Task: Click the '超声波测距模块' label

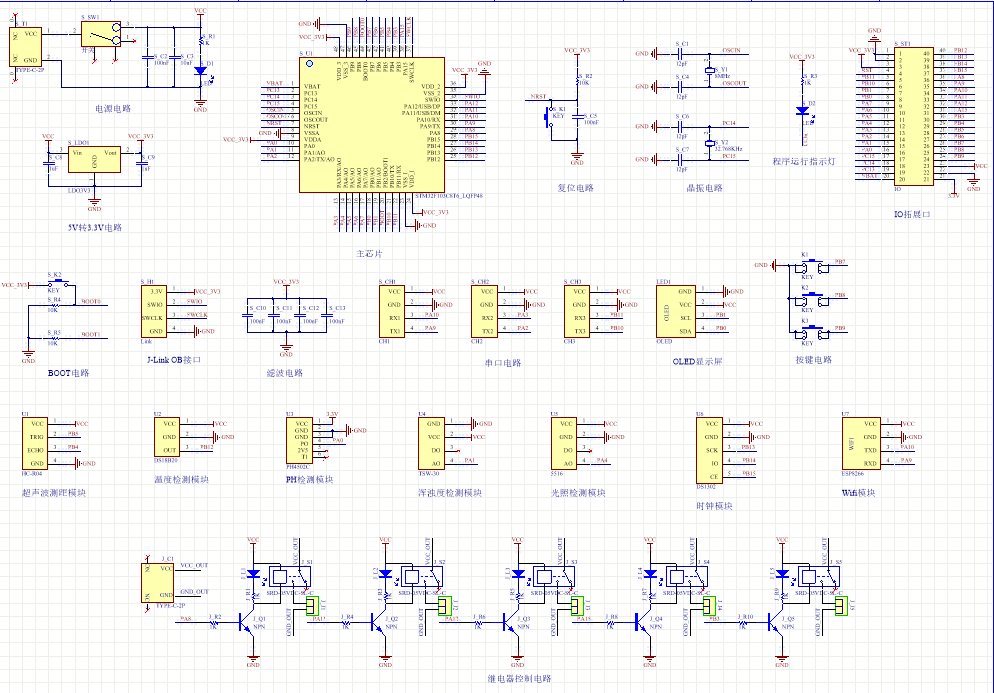Action: pyautogui.click(x=54, y=493)
